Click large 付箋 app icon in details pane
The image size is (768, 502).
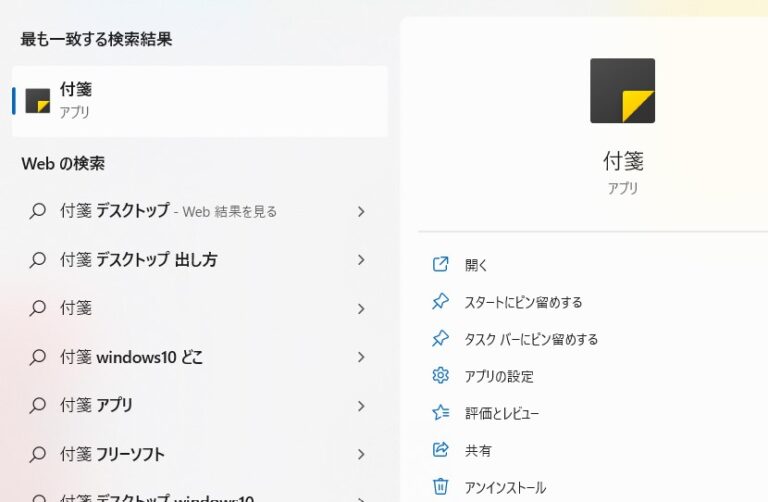pos(622,91)
